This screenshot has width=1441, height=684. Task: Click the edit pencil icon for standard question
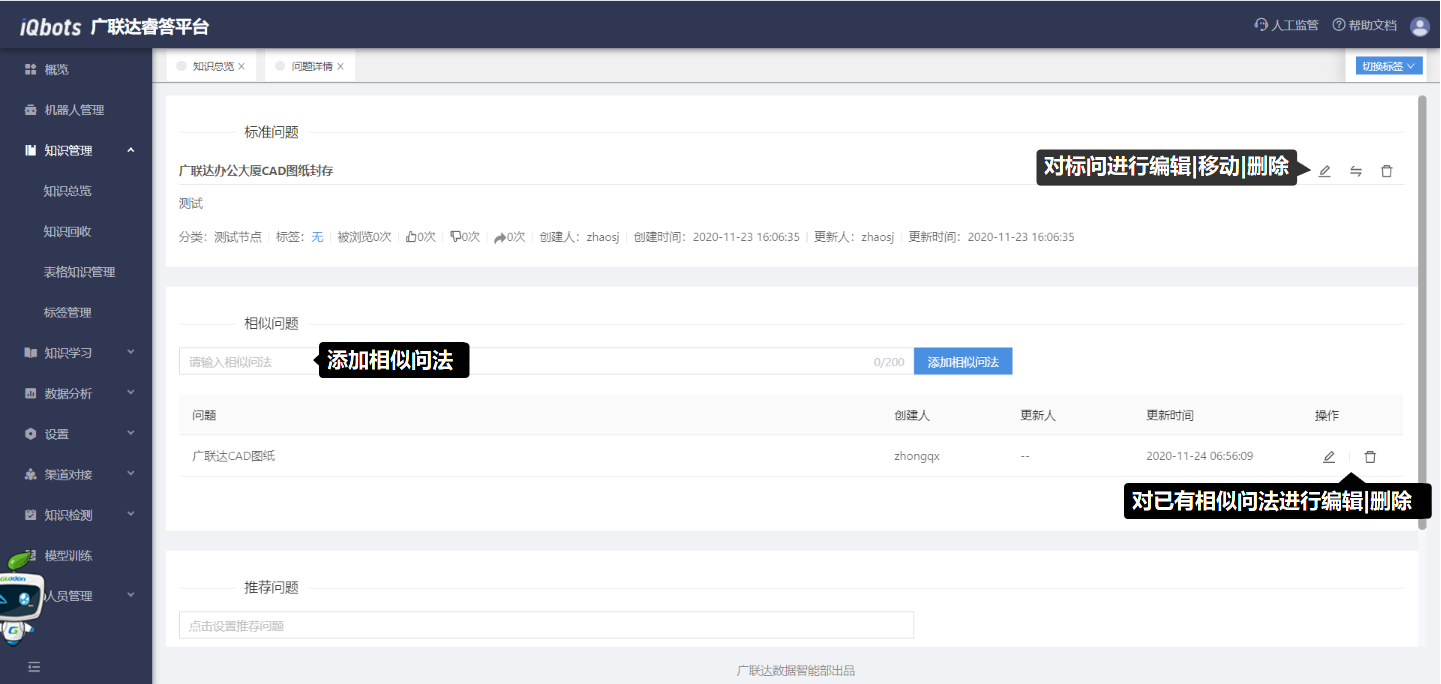[x=1325, y=171]
